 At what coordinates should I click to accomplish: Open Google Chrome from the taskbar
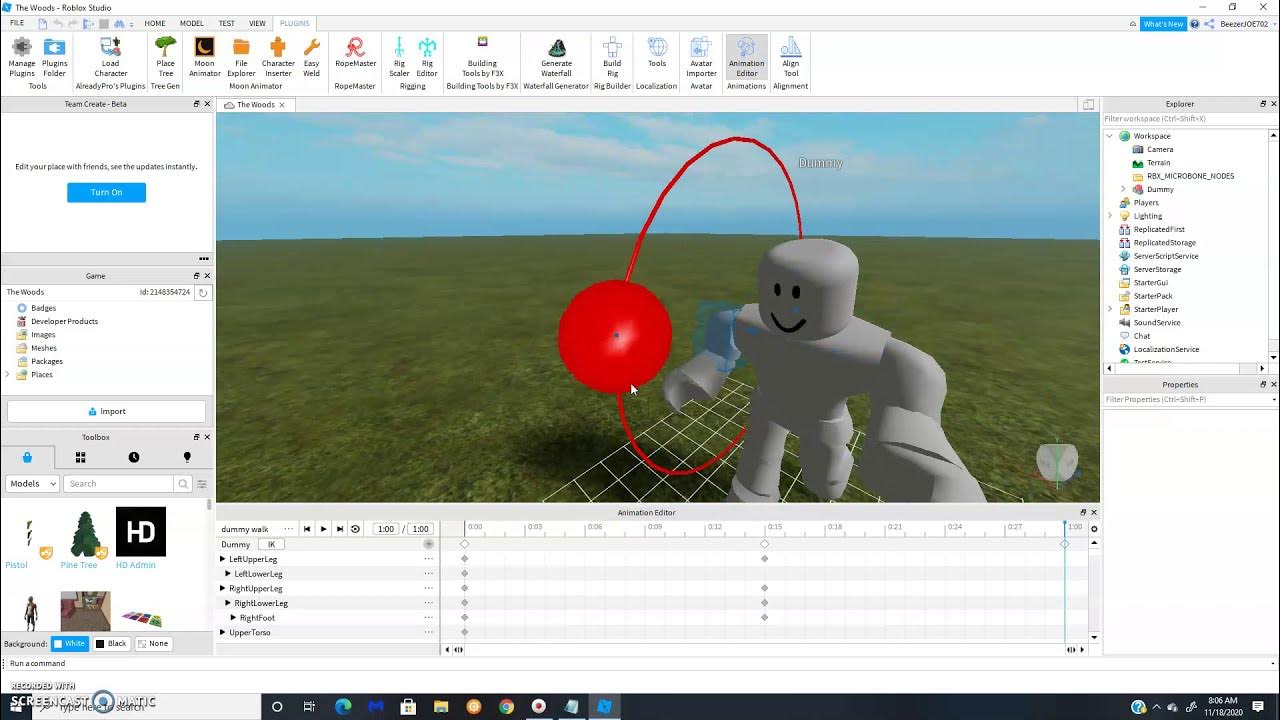[x=506, y=707]
